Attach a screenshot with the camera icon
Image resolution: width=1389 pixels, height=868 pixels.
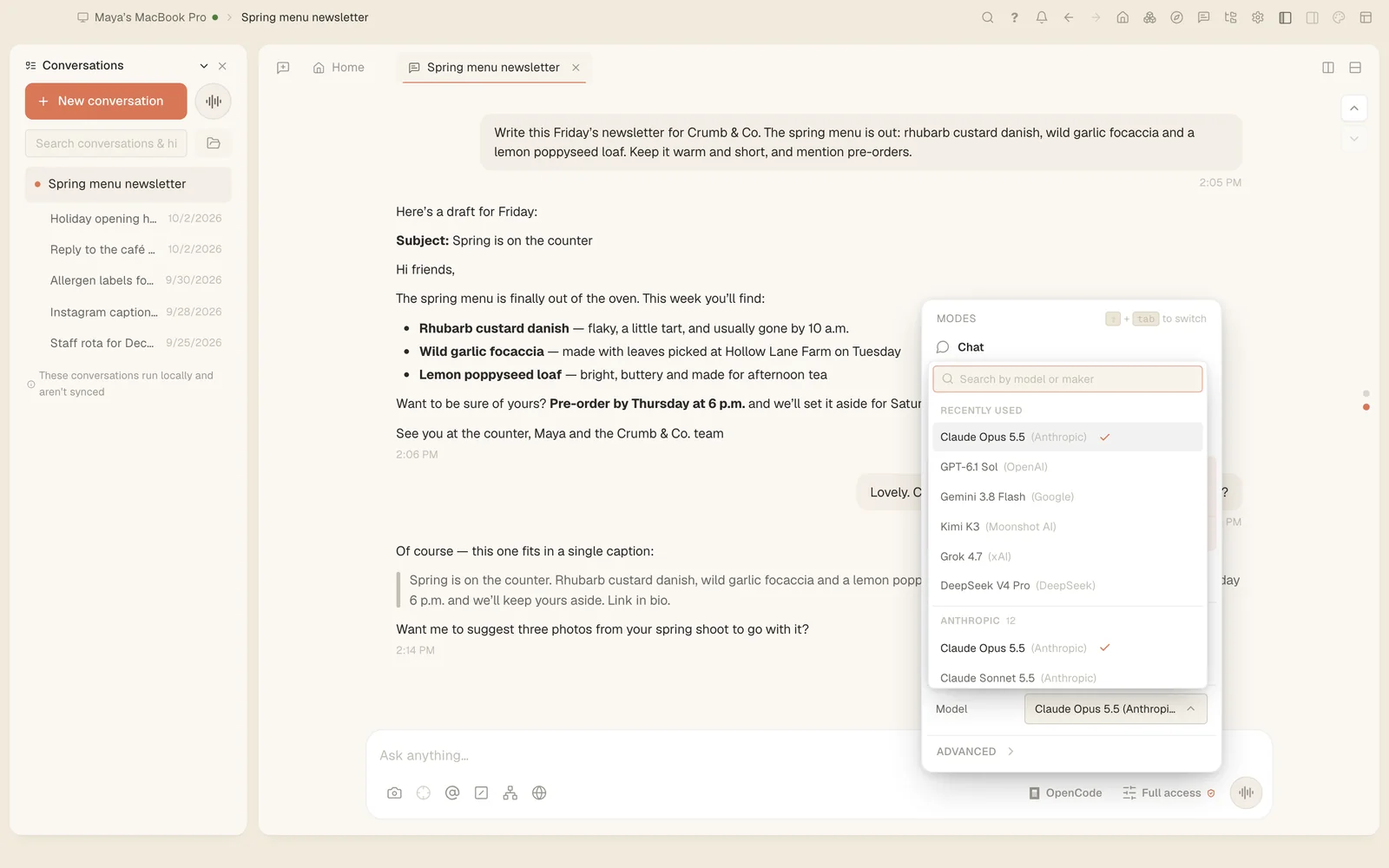click(394, 792)
